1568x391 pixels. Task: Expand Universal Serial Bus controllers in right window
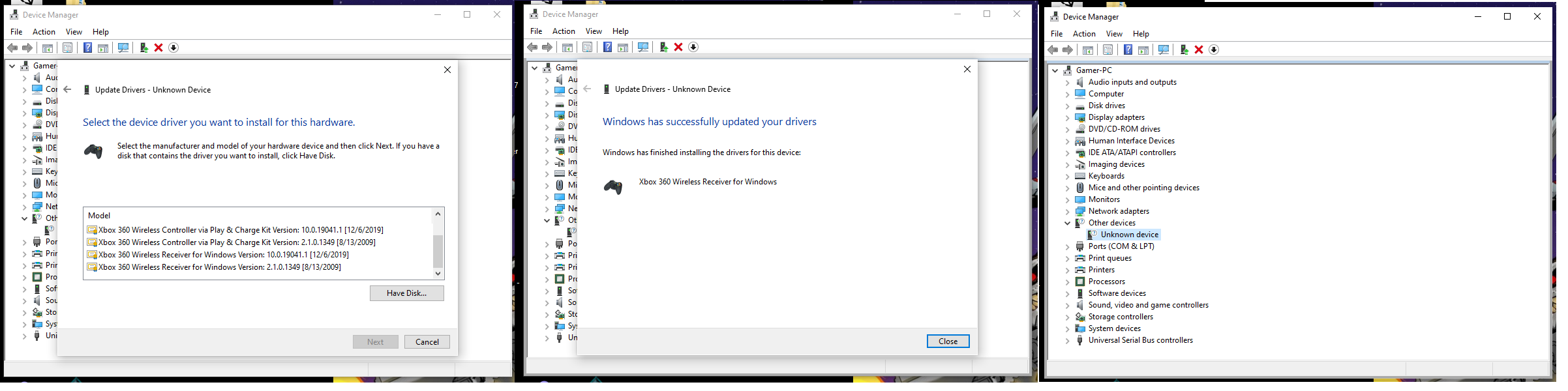[x=1068, y=340]
